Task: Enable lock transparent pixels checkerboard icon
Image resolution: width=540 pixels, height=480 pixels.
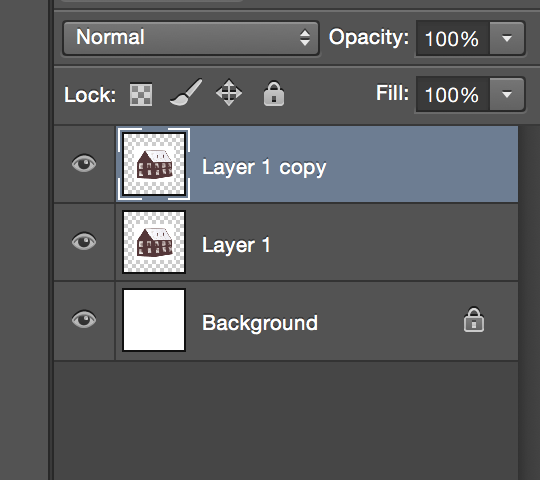Action: click(141, 94)
